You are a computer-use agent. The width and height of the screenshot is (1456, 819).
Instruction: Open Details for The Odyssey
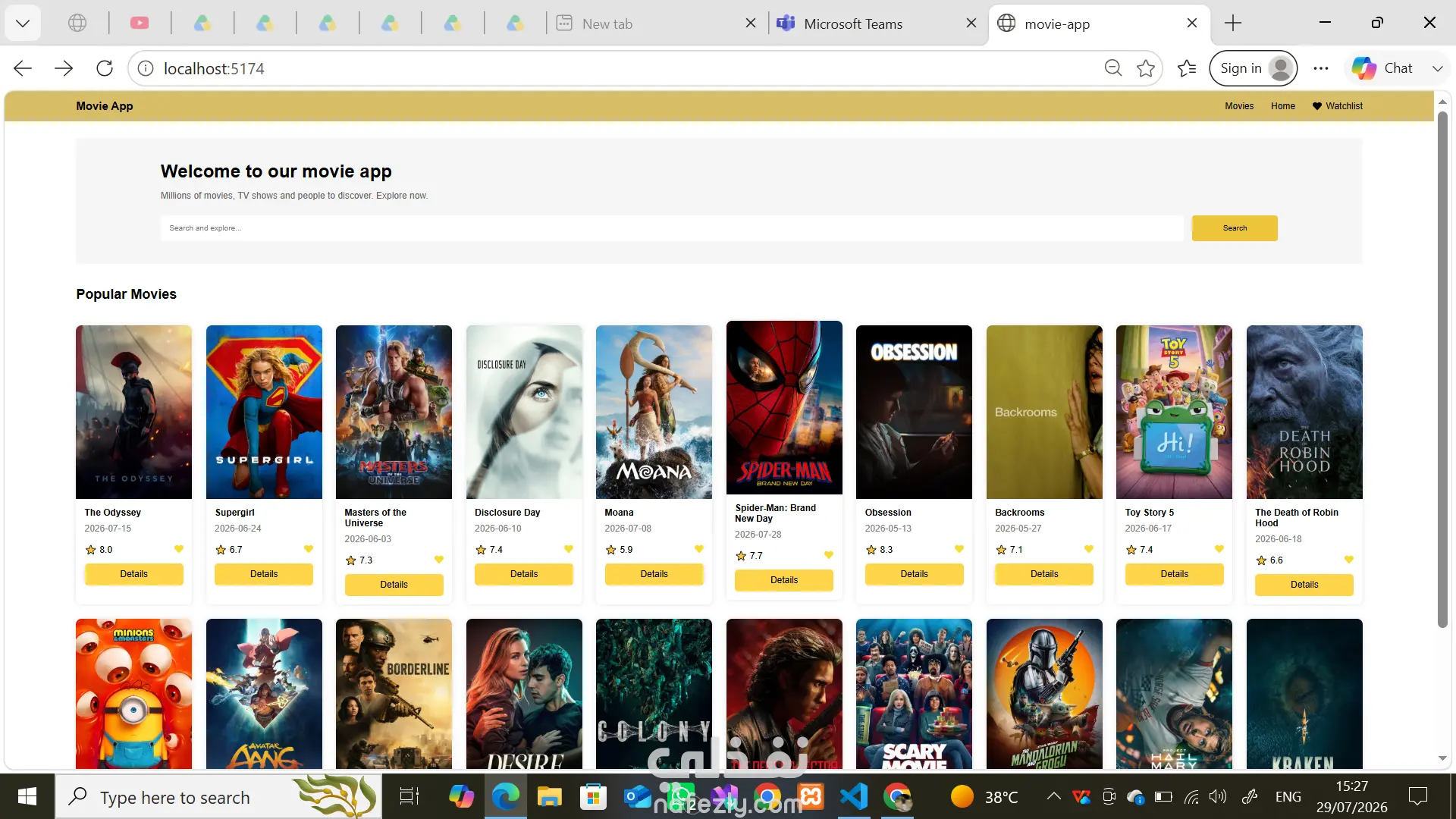point(133,574)
